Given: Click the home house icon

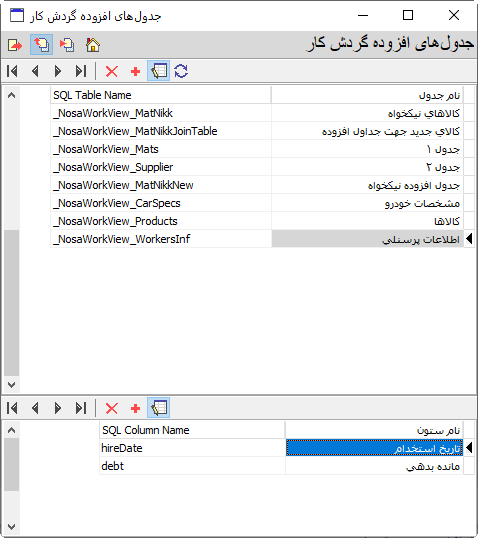Looking at the screenshot, I should (x=93, y=45).
